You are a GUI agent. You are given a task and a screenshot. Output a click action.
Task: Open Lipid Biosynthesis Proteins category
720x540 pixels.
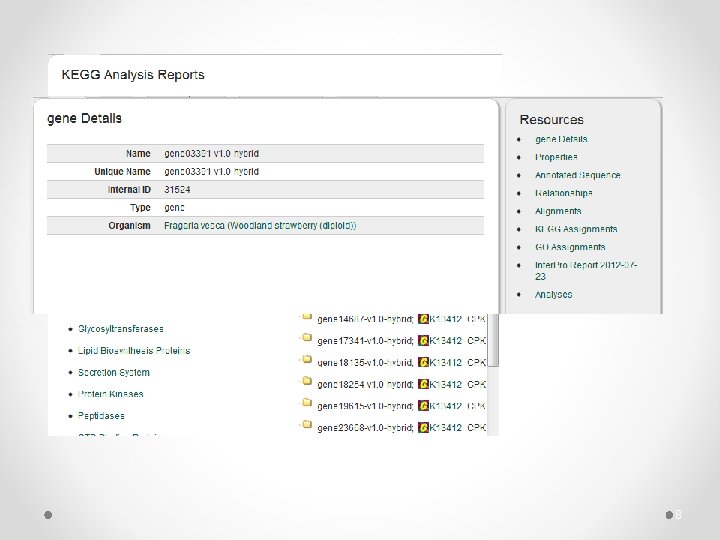point(134,350)
